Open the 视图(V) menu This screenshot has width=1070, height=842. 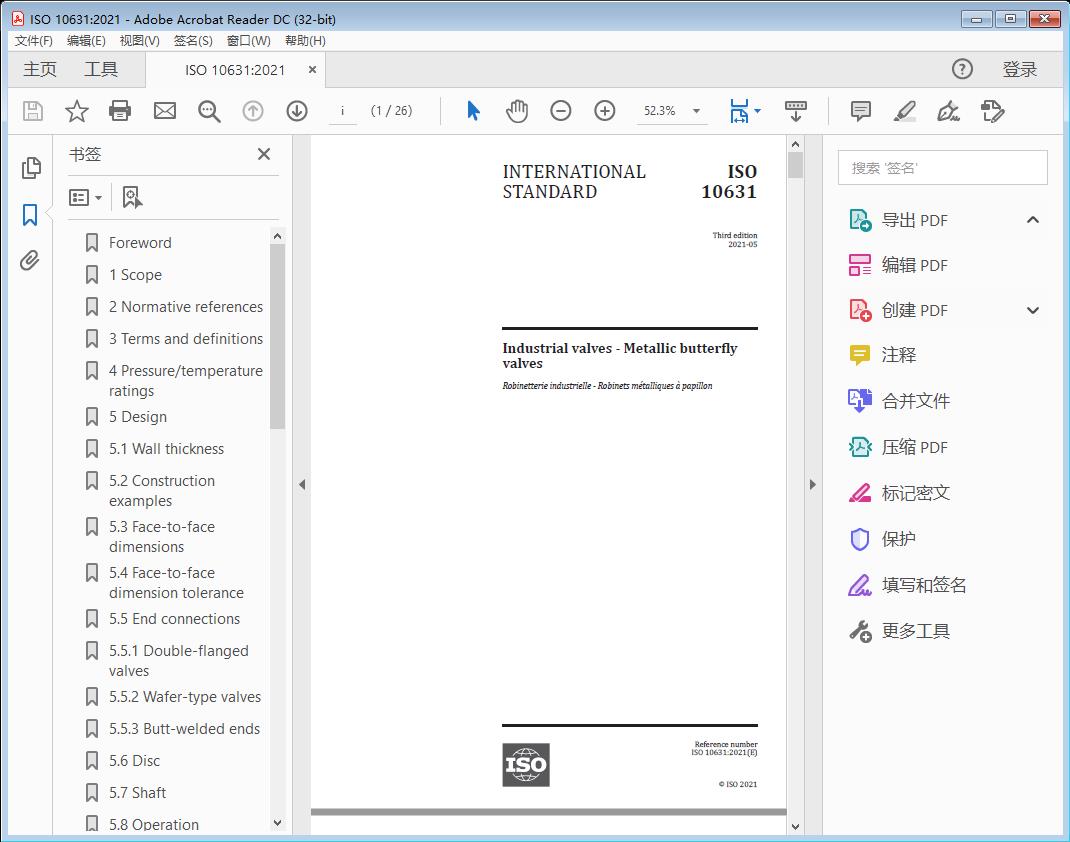(139, 41)
